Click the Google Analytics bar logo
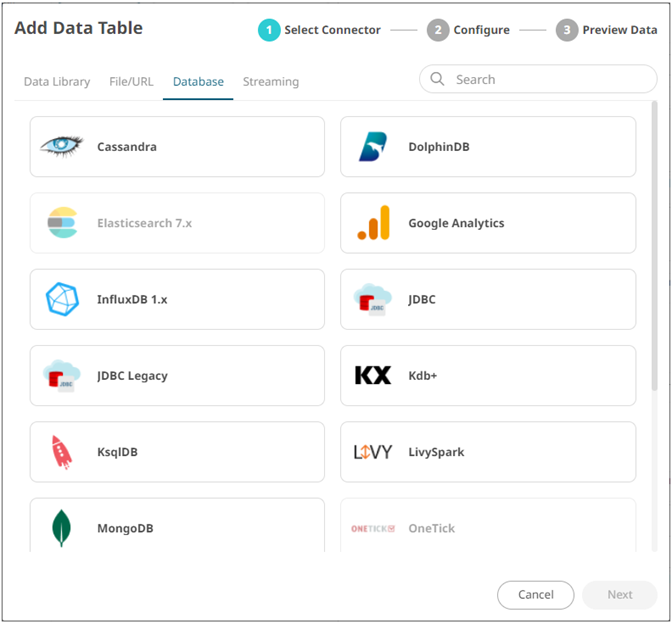This screenshot has height=624, width=672. point(373,222)
